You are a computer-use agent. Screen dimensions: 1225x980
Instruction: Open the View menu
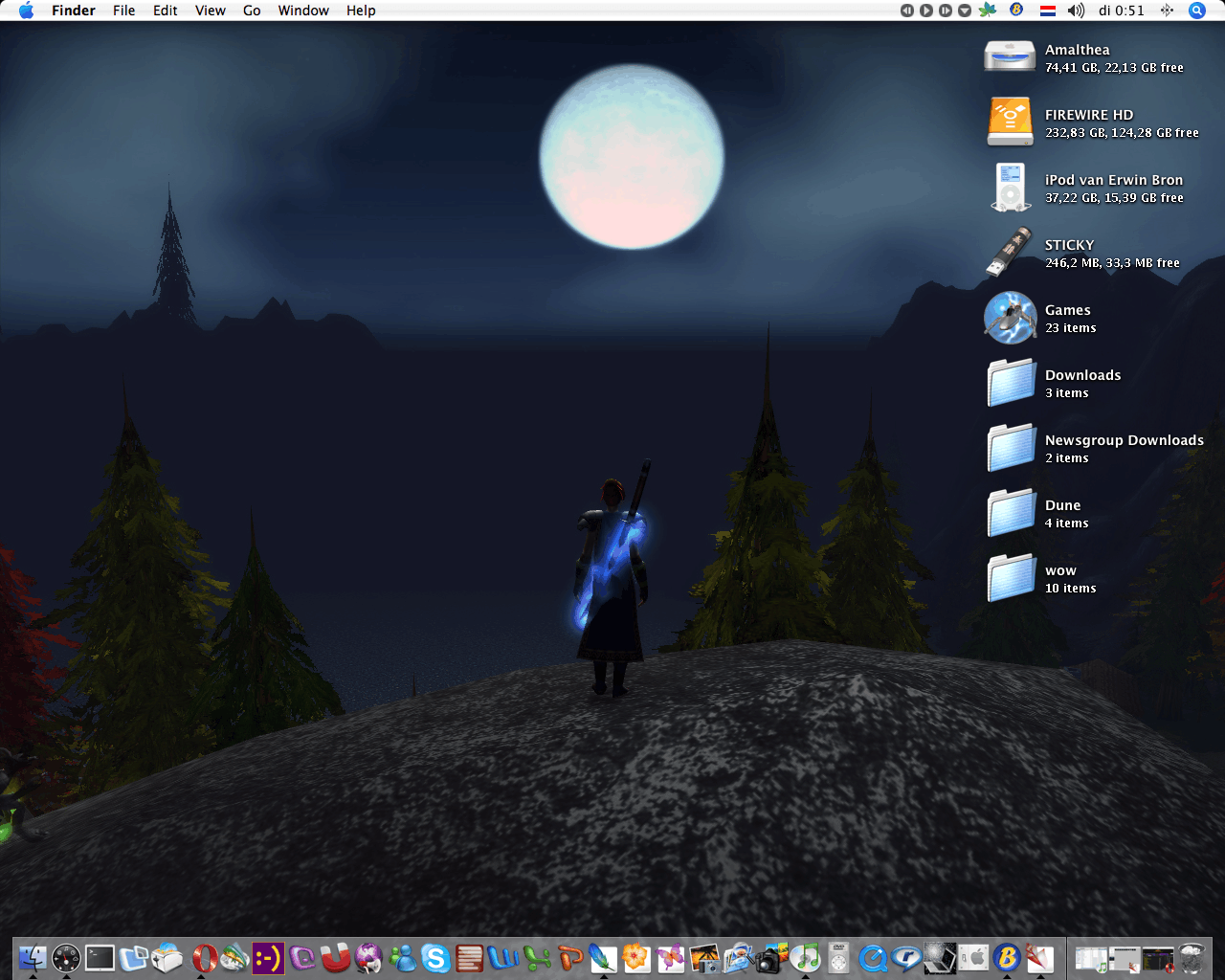211,11
